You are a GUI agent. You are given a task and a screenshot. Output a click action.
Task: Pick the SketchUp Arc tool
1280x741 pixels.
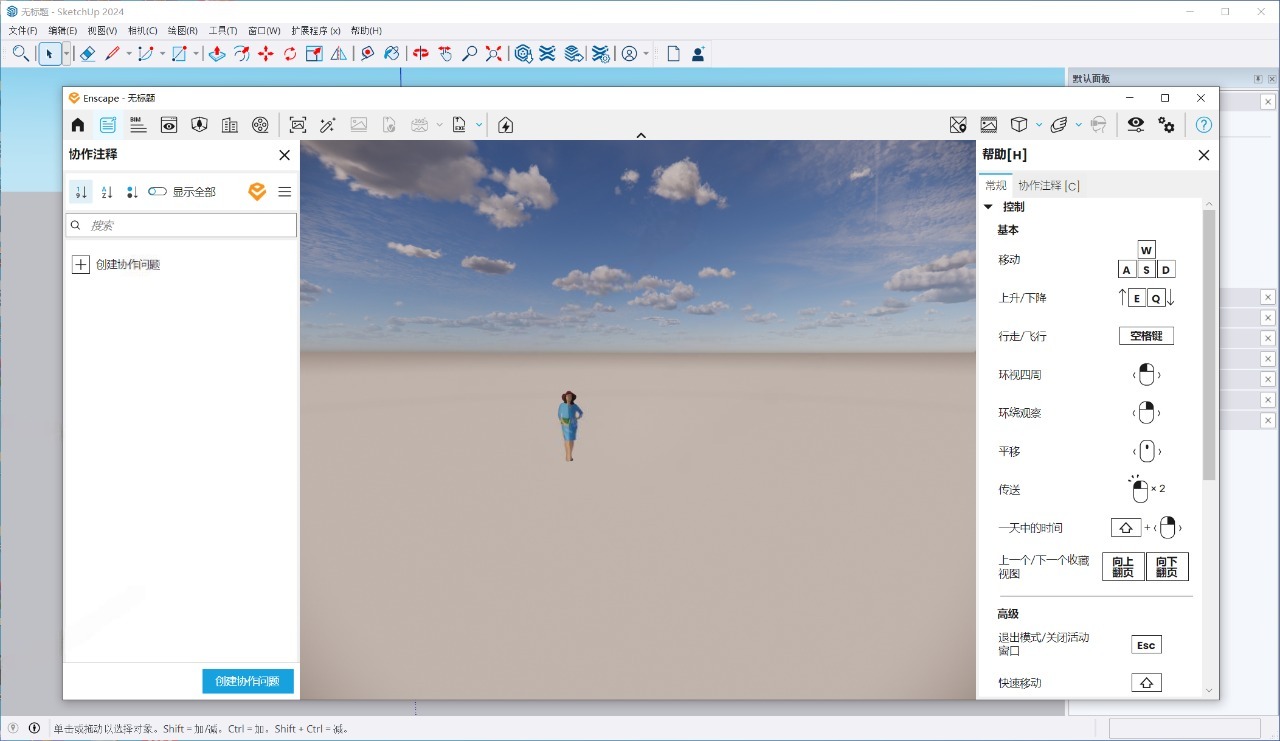click(145, 54)
